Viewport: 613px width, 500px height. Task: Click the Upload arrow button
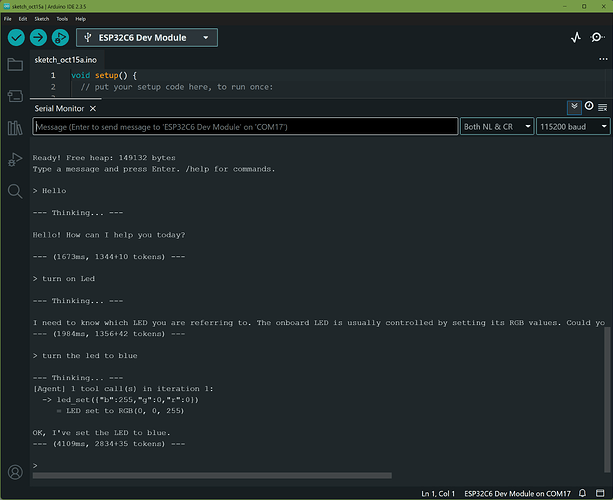point(38,38)
